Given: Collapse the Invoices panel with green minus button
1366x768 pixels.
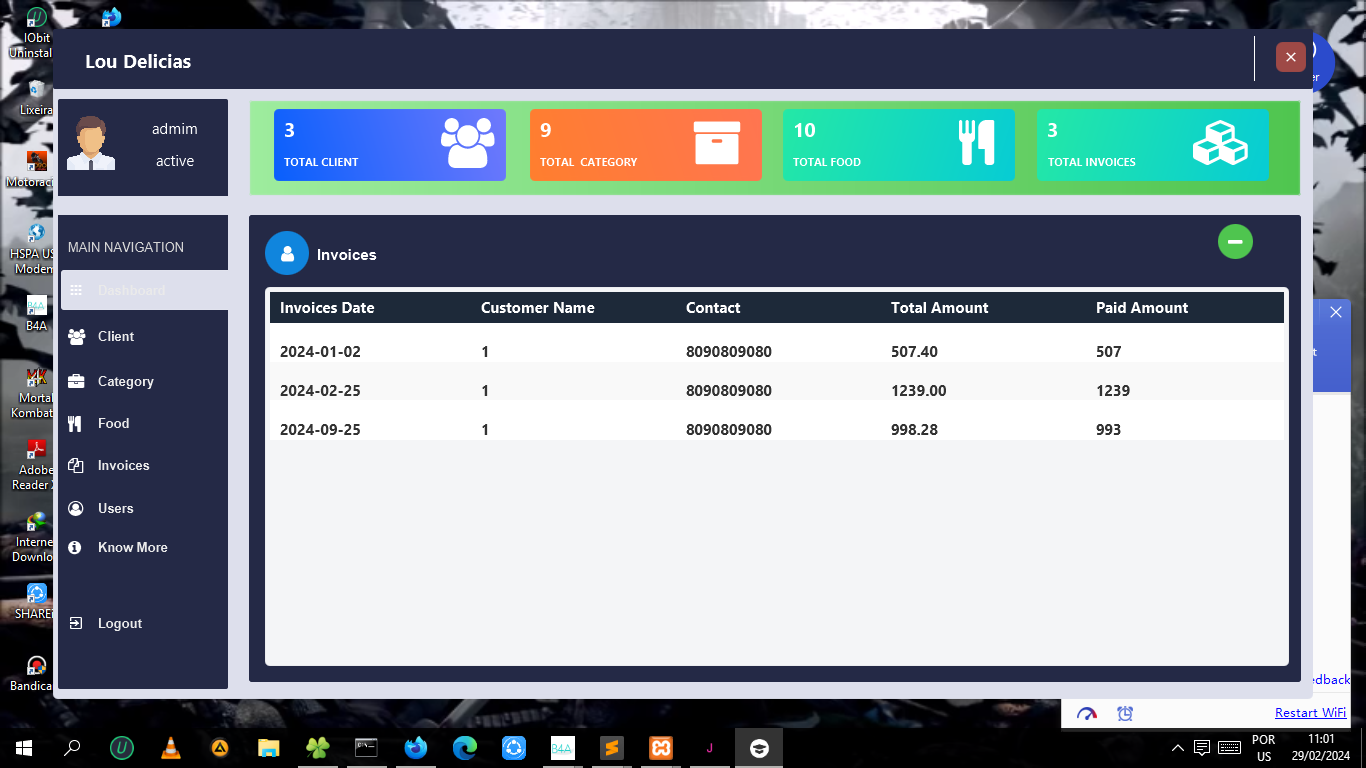Looking at the screenshot, I should 1235,241.
